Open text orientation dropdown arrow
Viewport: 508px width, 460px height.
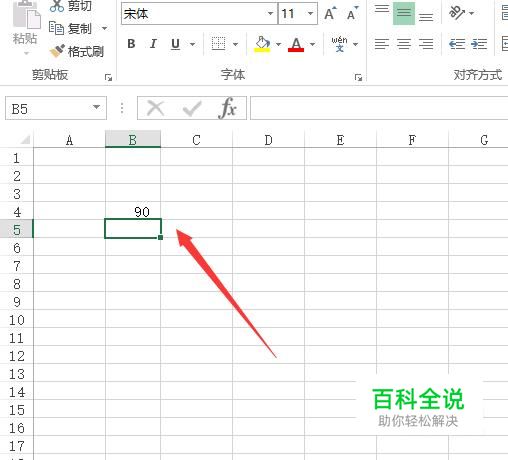(471, 13)
